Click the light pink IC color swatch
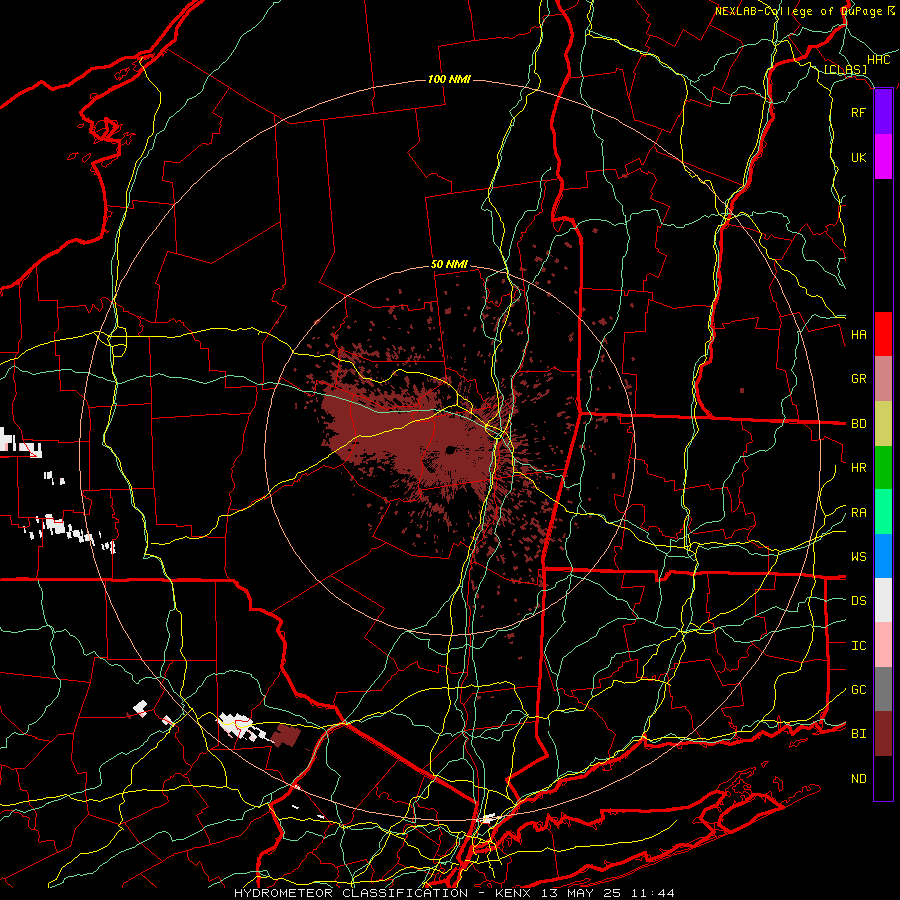The height and width of the screenshot is (900, 900). click(883, 645)
